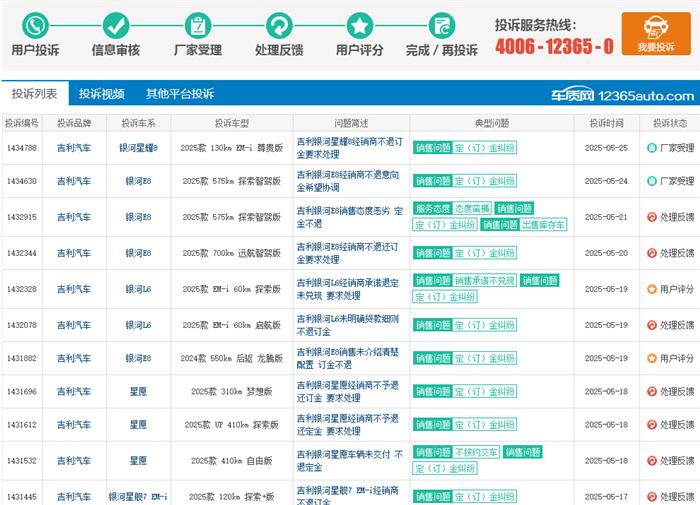Screen dimensions: 700x505
Task: Open 银河L6 series link in row 1432328
Action: click(138, 289)
